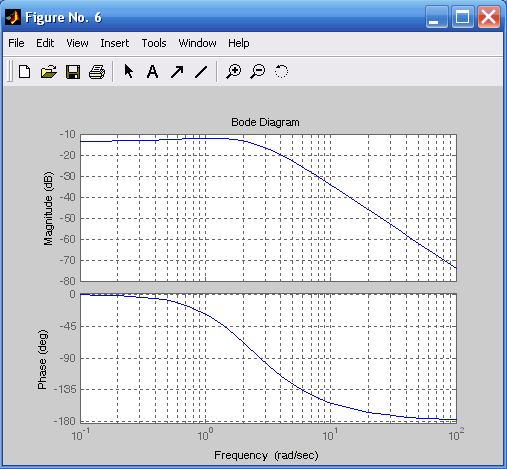Select the Insert Arrow tool
Screen dimensions: 507x469
[x=177, y=72]
